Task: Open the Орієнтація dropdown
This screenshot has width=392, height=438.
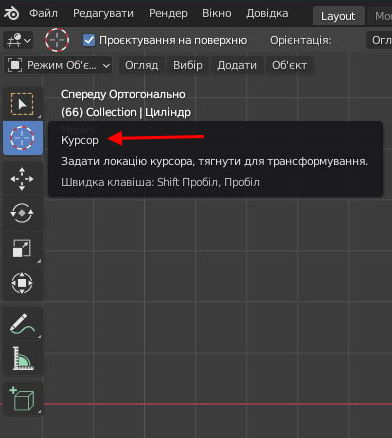Action: pos(379,40)
